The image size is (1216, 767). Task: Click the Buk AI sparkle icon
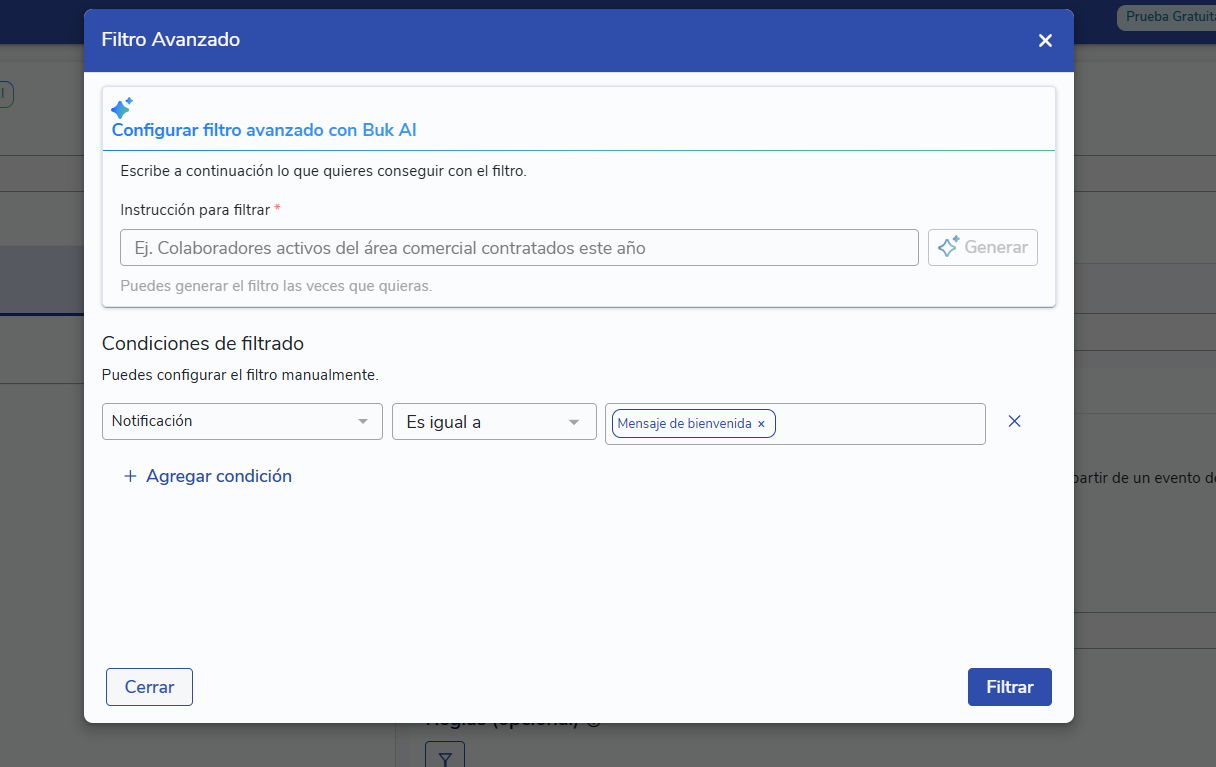coord(122,108)
